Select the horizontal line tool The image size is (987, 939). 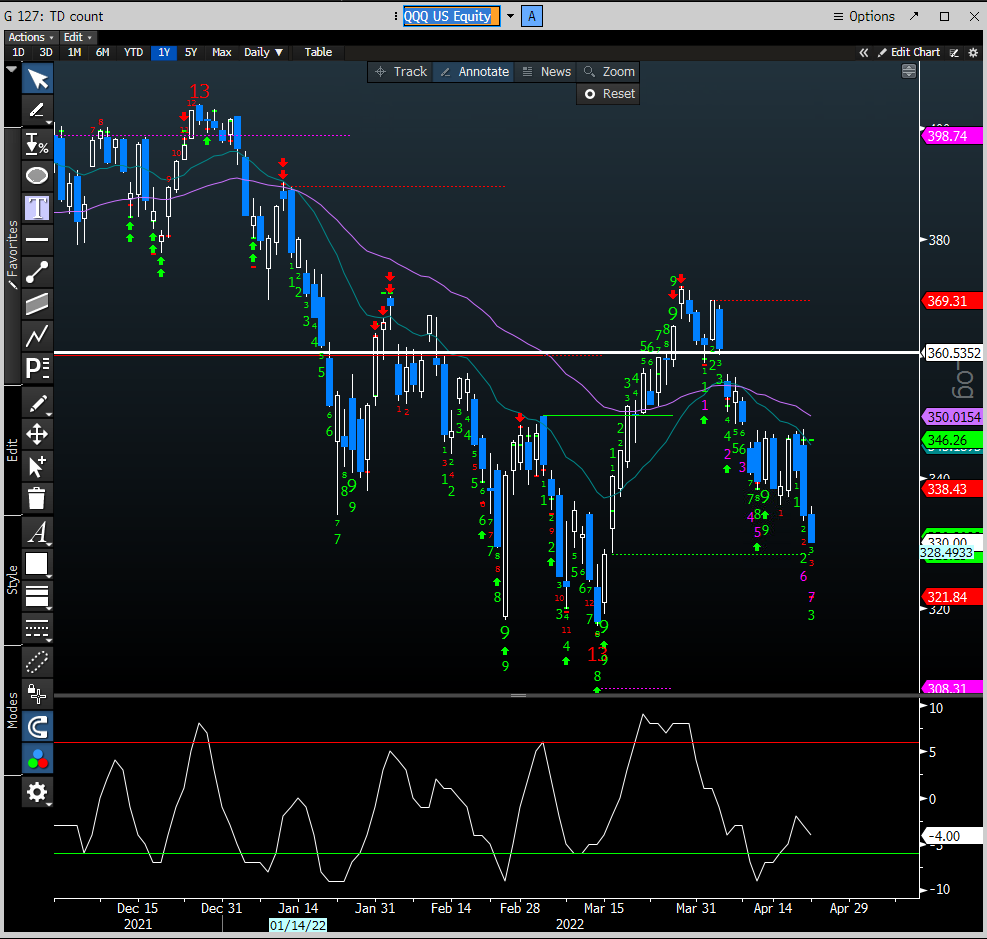(x=37, y=240)
